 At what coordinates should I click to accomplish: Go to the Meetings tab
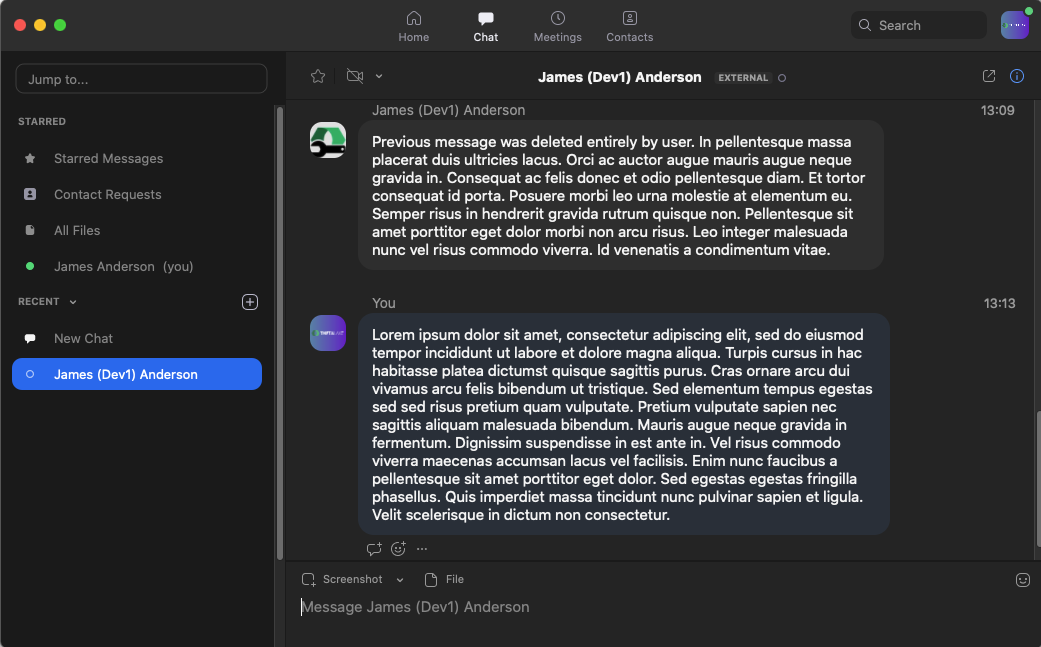(558, 27)
